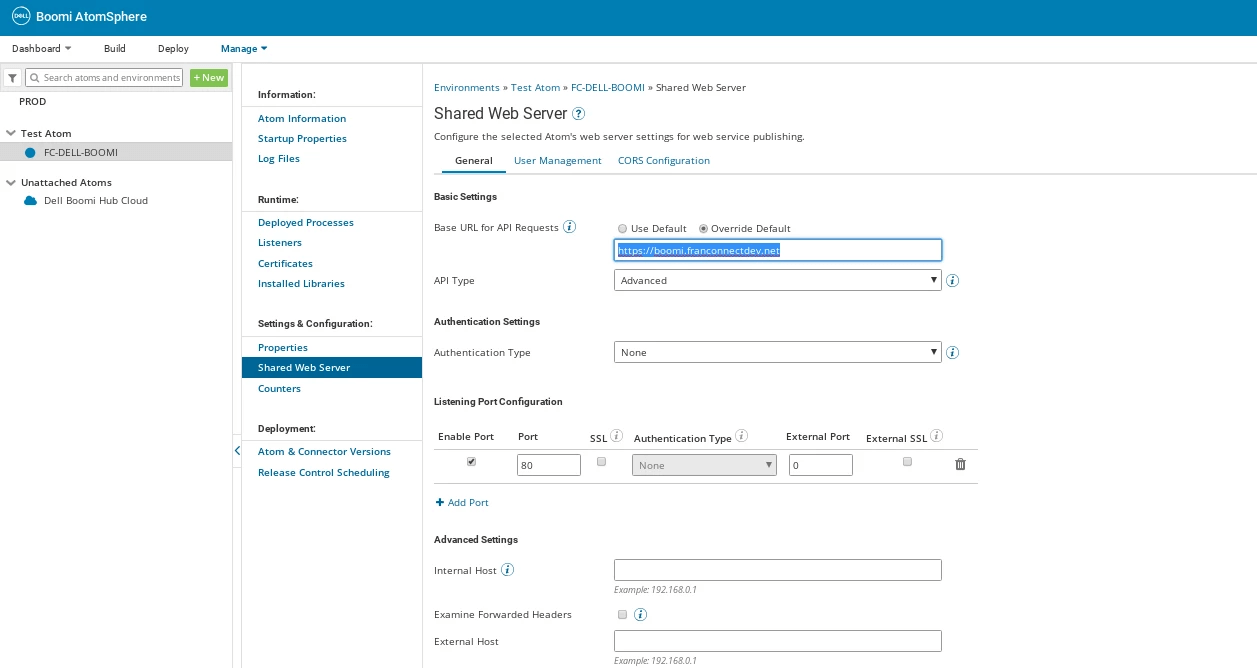Screen dimensions: 1257x668
Task: Open Installed Libraries link
Action: [301, 283]
